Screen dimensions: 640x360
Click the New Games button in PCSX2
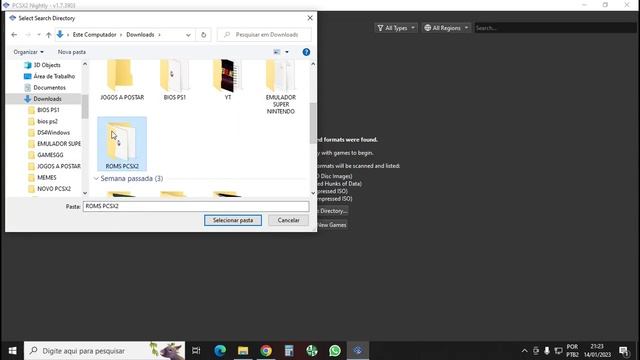[332, 225]
